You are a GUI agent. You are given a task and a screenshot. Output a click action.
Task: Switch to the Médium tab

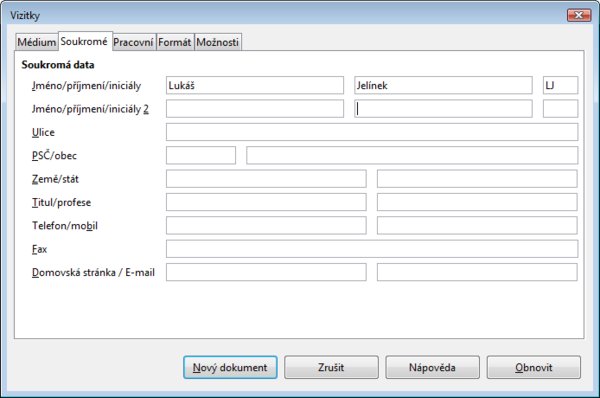[x=37, y=42]
